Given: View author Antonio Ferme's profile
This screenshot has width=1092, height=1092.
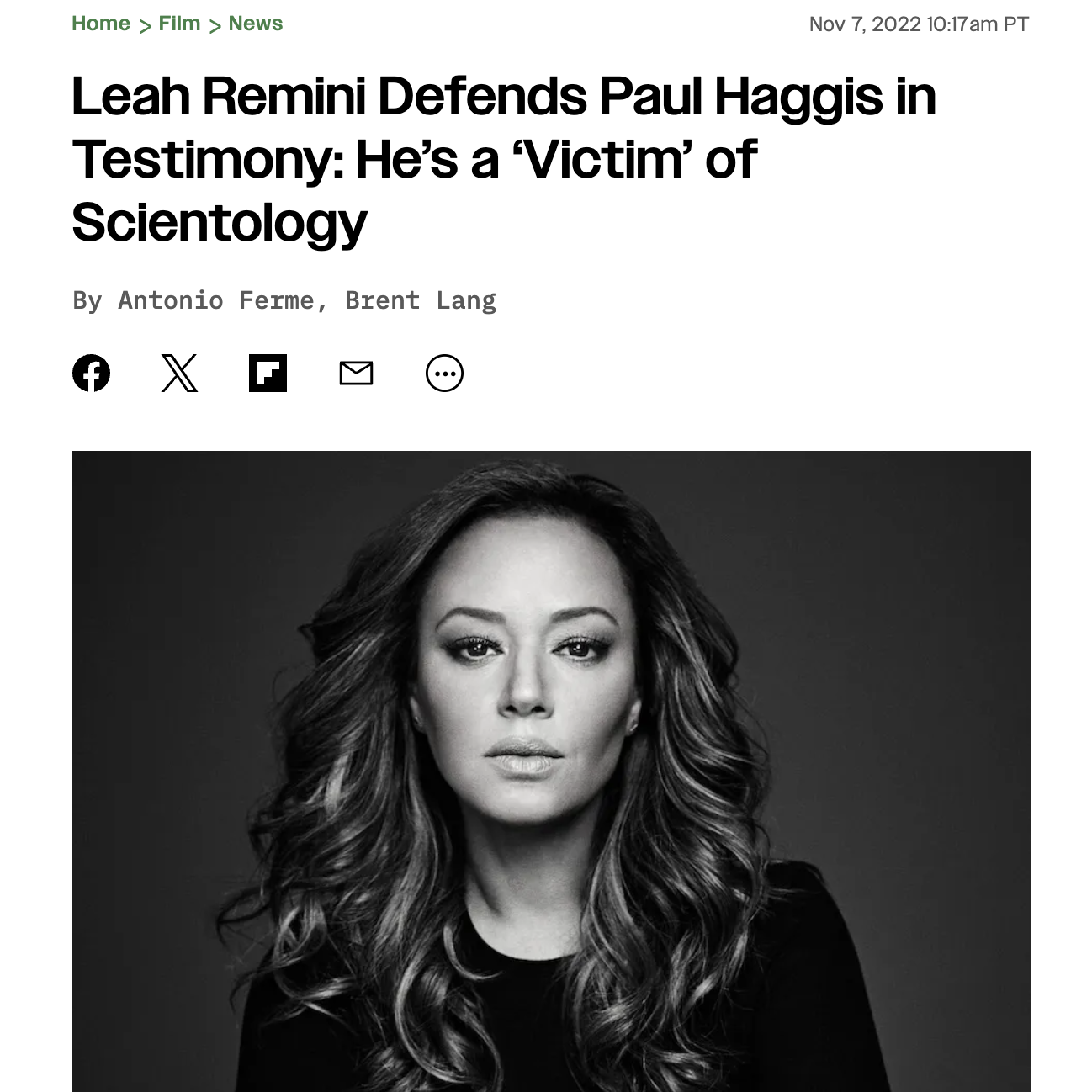Looking at the screenshot, I should pos(215,300).
